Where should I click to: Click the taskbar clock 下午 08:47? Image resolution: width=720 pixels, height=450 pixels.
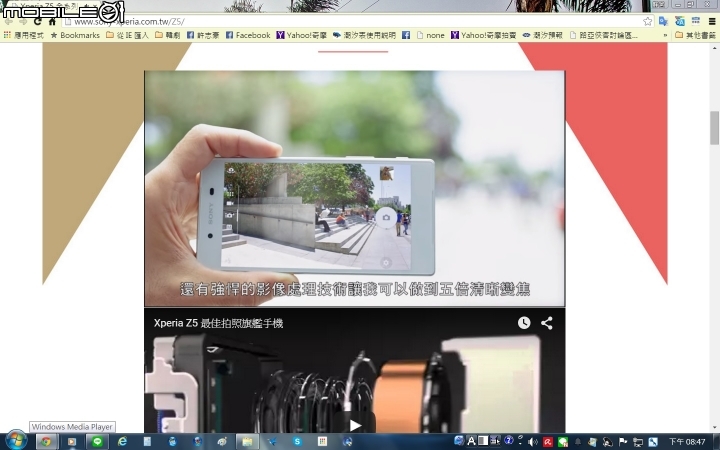pyautogui.click(x=687, y=442)
